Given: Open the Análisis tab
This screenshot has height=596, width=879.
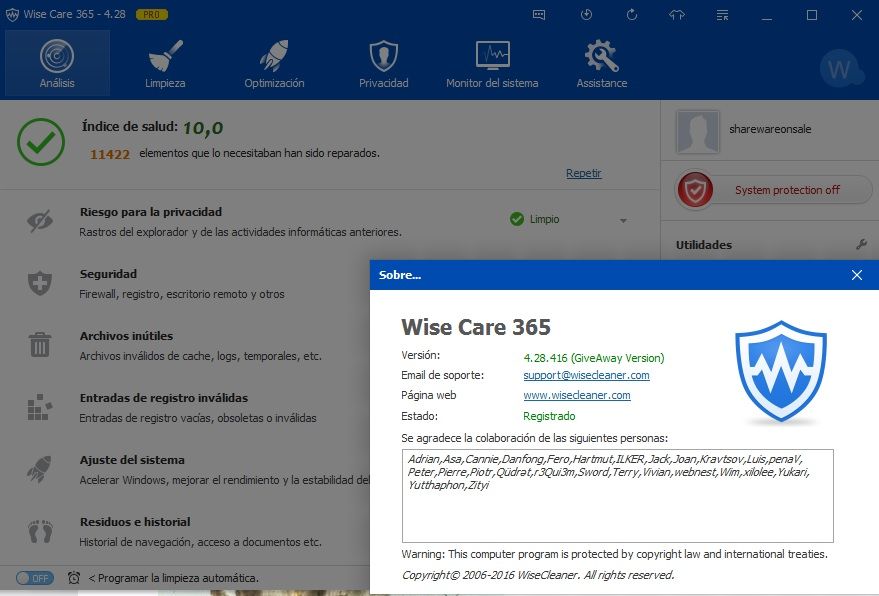Looking at the screenshot, I should [x=57, y=63].
